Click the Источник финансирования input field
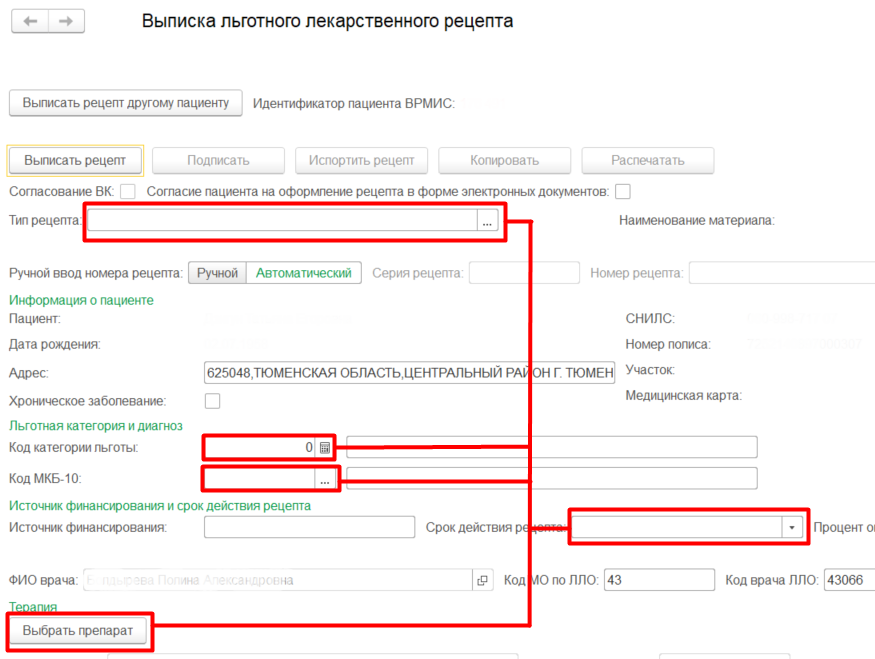875x659 pixels. (x=309, y=527)
